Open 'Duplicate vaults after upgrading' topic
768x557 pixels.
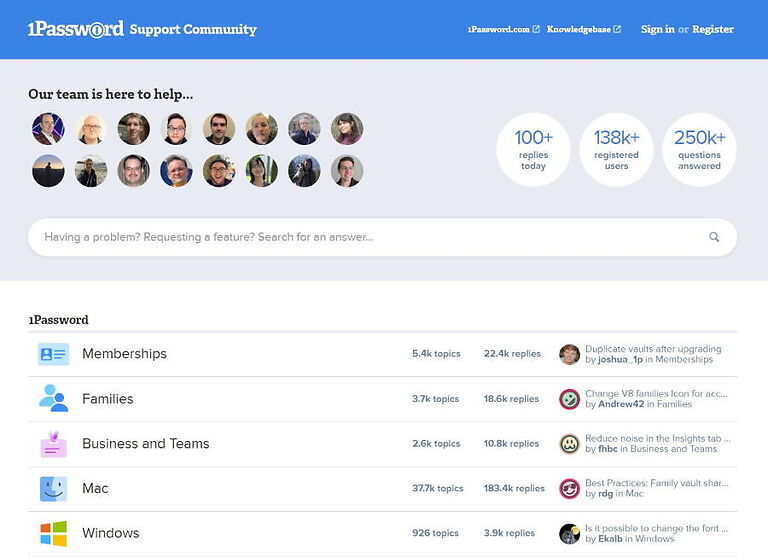click(x=653, y=349)
